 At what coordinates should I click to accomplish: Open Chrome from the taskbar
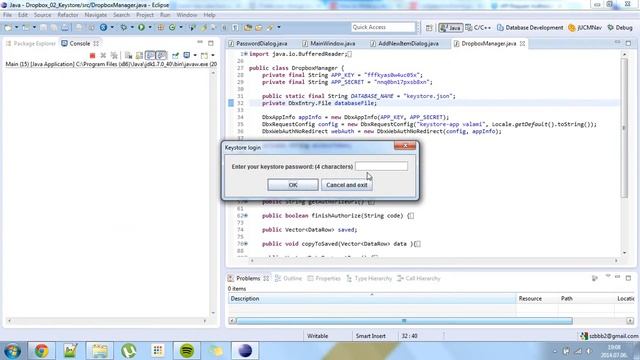tap(41, 351)
